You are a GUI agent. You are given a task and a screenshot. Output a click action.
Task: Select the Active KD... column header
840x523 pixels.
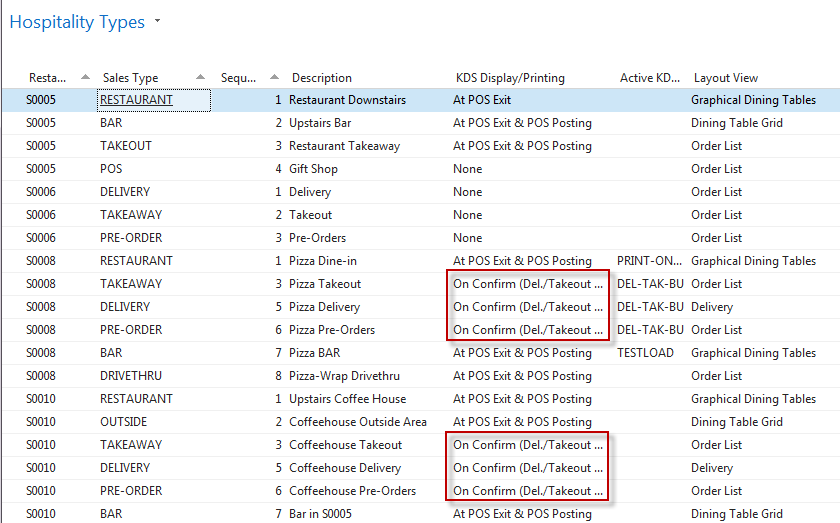[x=650, y=78]
